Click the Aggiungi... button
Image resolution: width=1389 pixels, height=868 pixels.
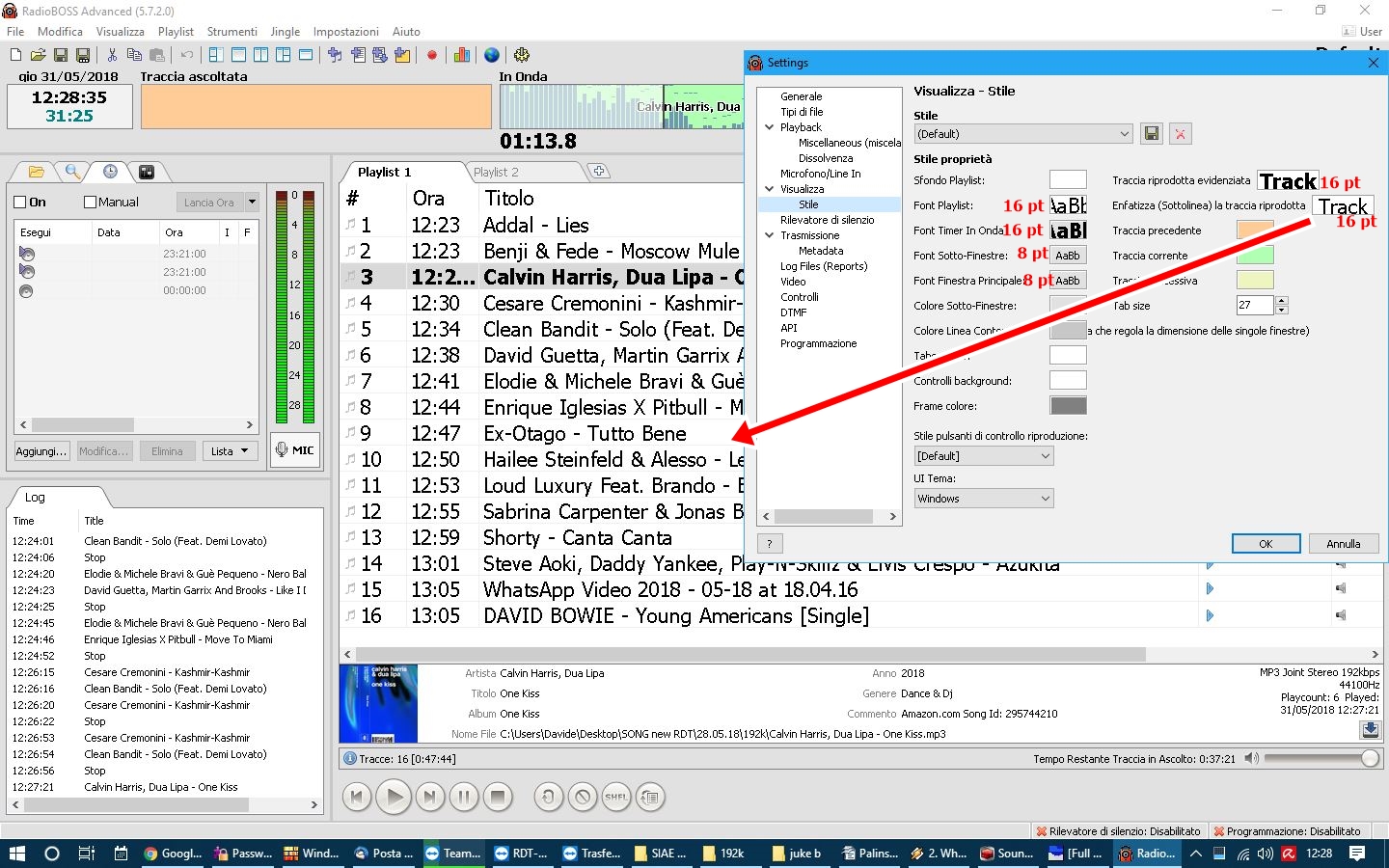41,450
